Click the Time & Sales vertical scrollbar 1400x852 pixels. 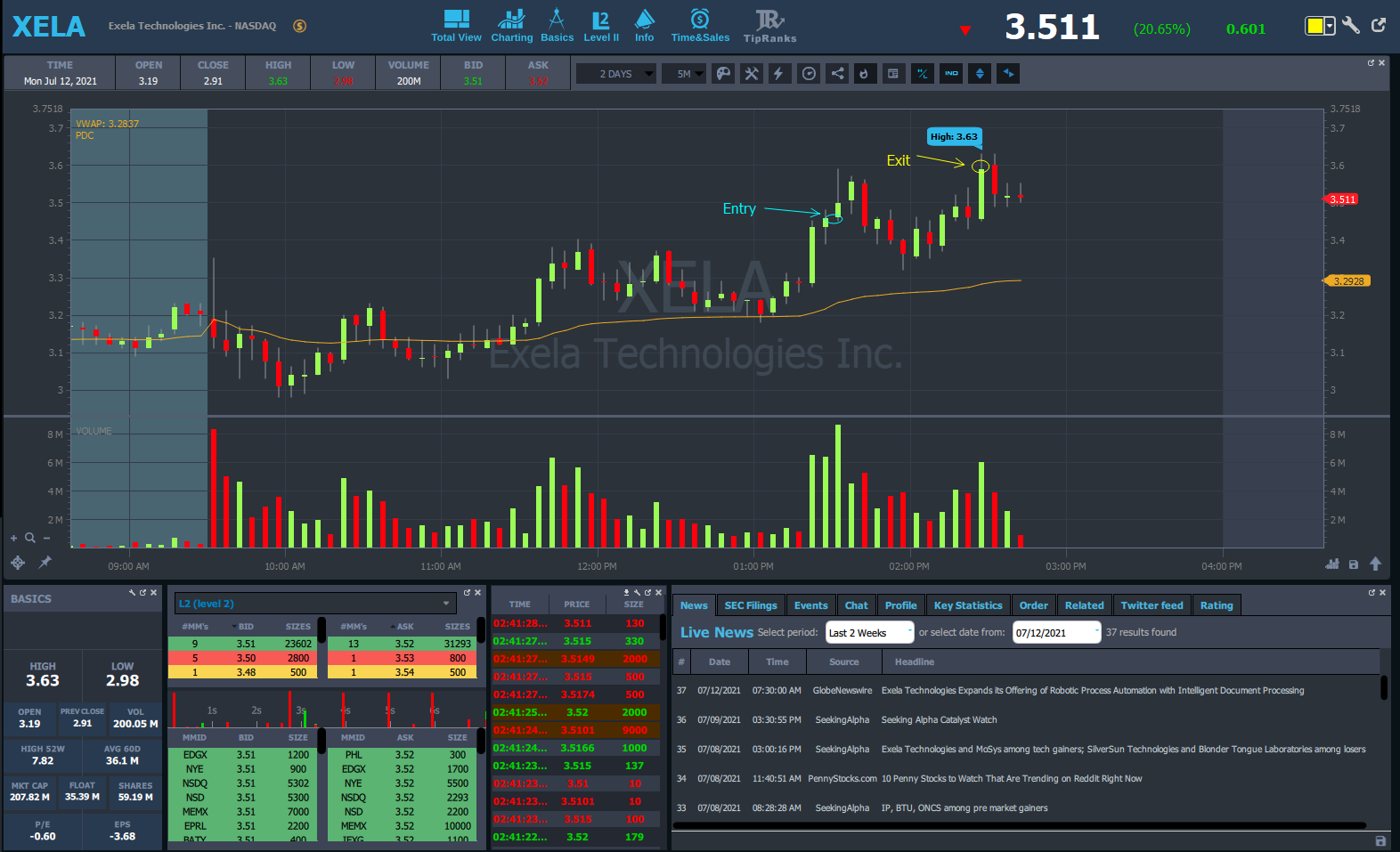point(663,627)
